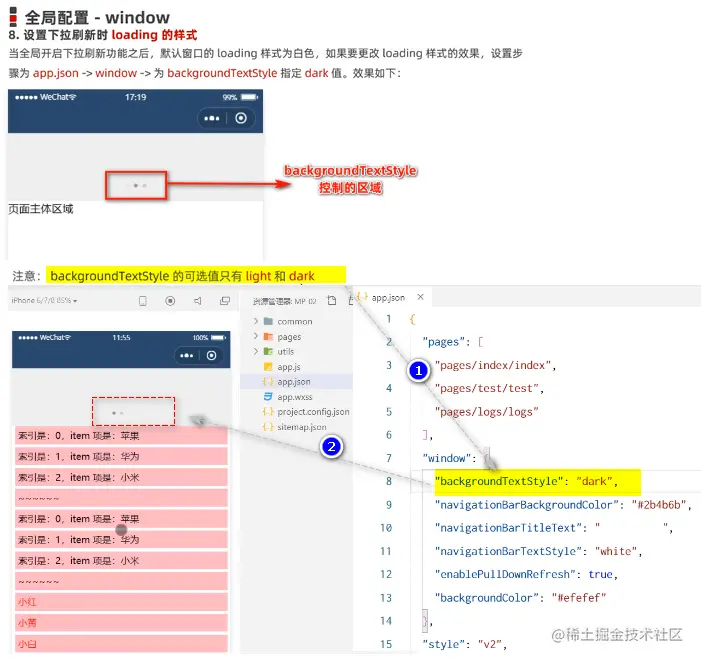Viewport: 701px width, 661px height.
Task: Click the "backgroundTextStyle": "dark" code line
Action: [x=526, y=481]
